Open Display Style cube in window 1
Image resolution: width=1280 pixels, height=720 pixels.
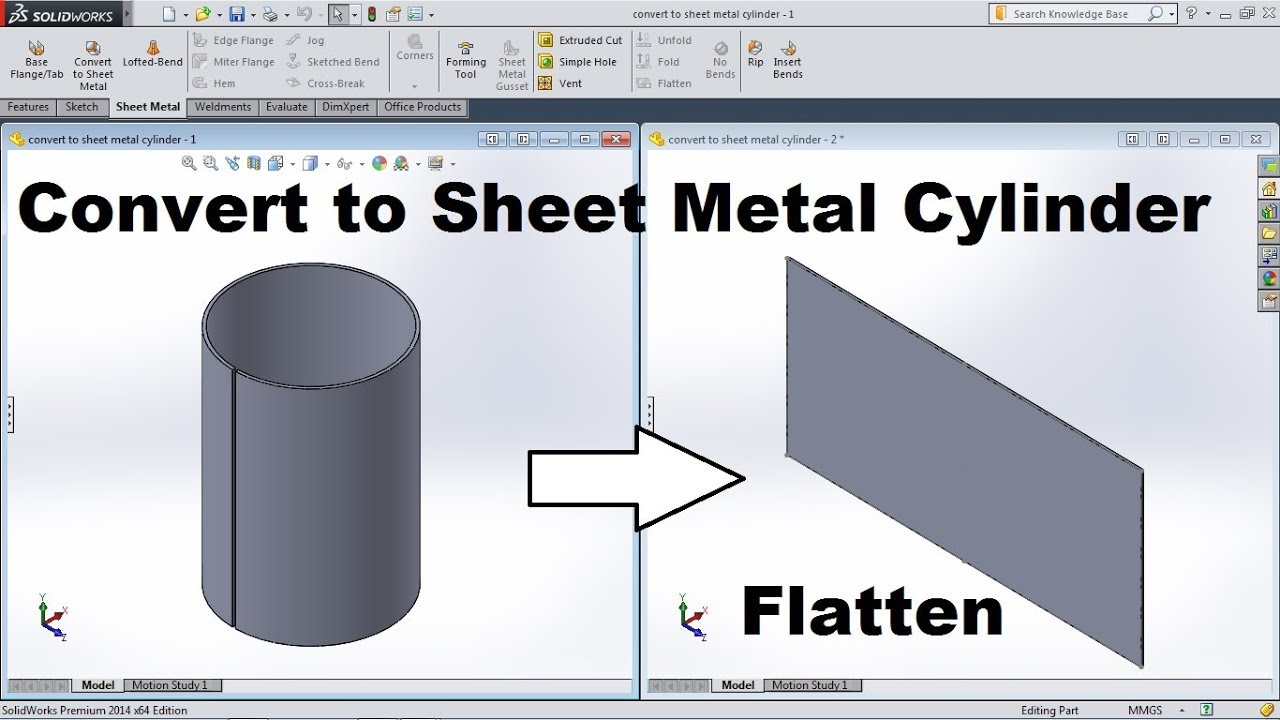[x=310, y=163]
